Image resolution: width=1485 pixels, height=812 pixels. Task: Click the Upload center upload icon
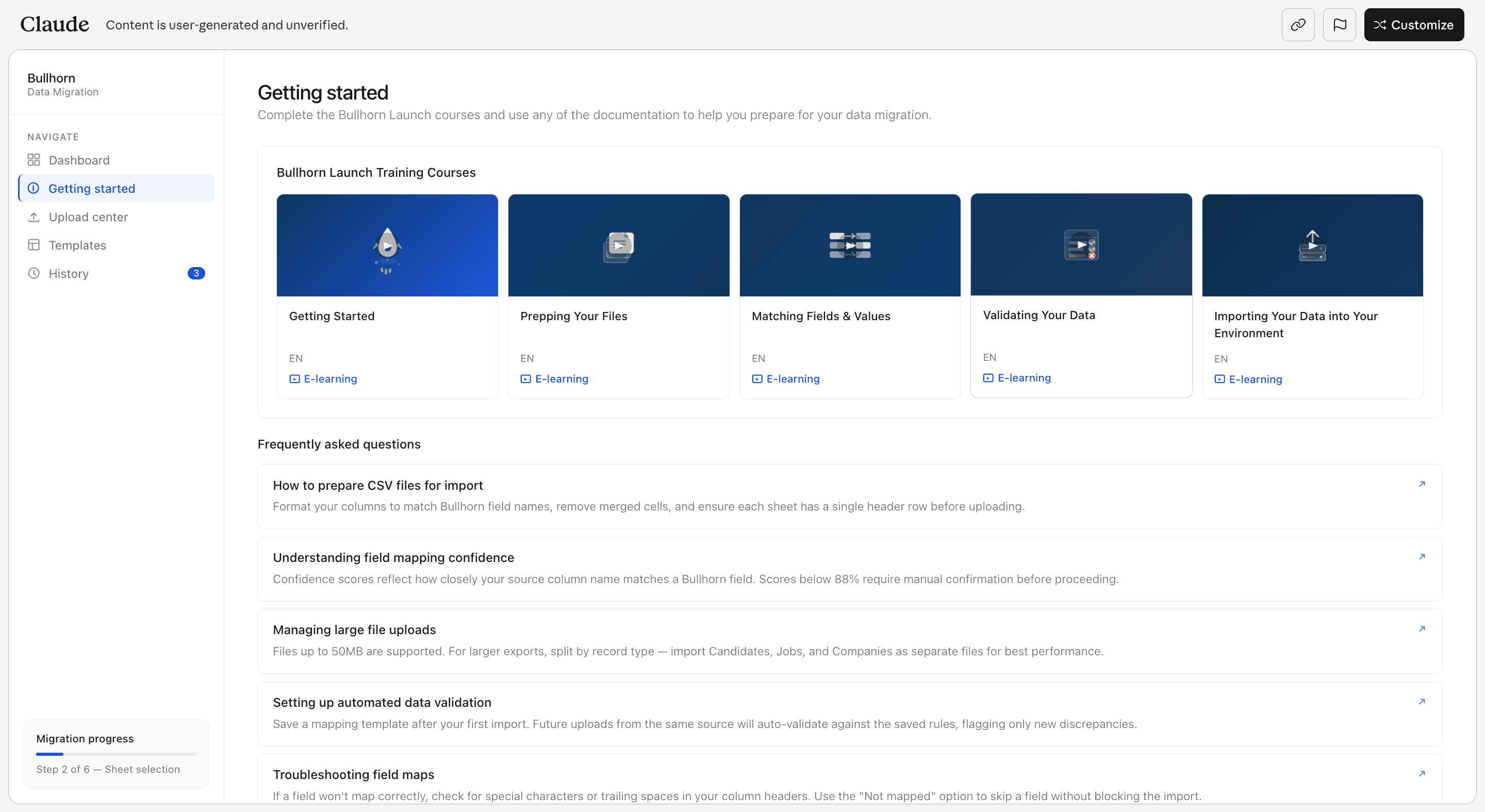click(34, 217)
